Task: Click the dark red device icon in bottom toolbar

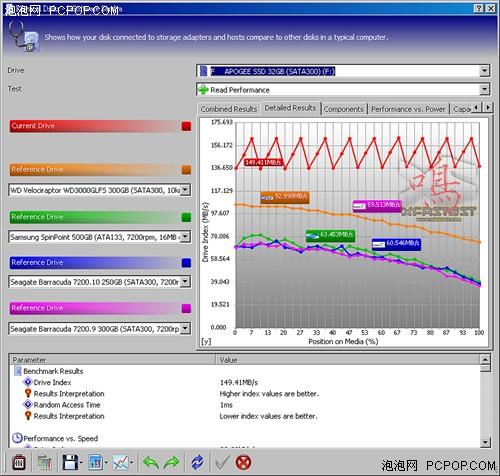Action: click(x=18, y=462)
